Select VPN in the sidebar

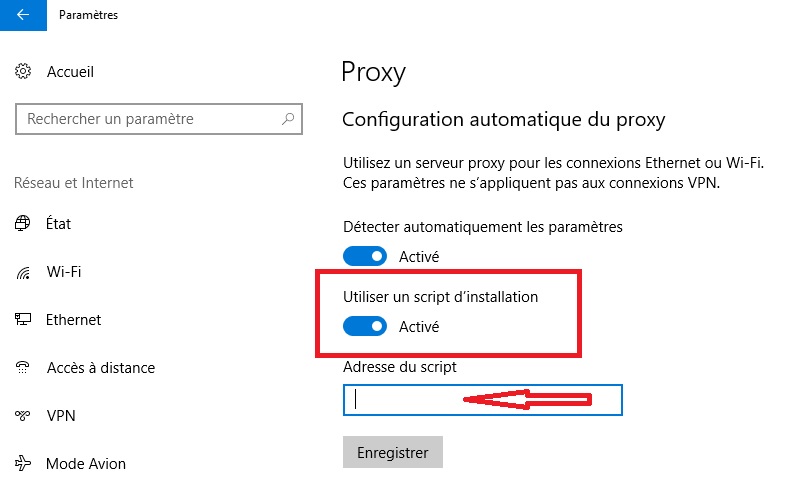[x=61, y=415]
